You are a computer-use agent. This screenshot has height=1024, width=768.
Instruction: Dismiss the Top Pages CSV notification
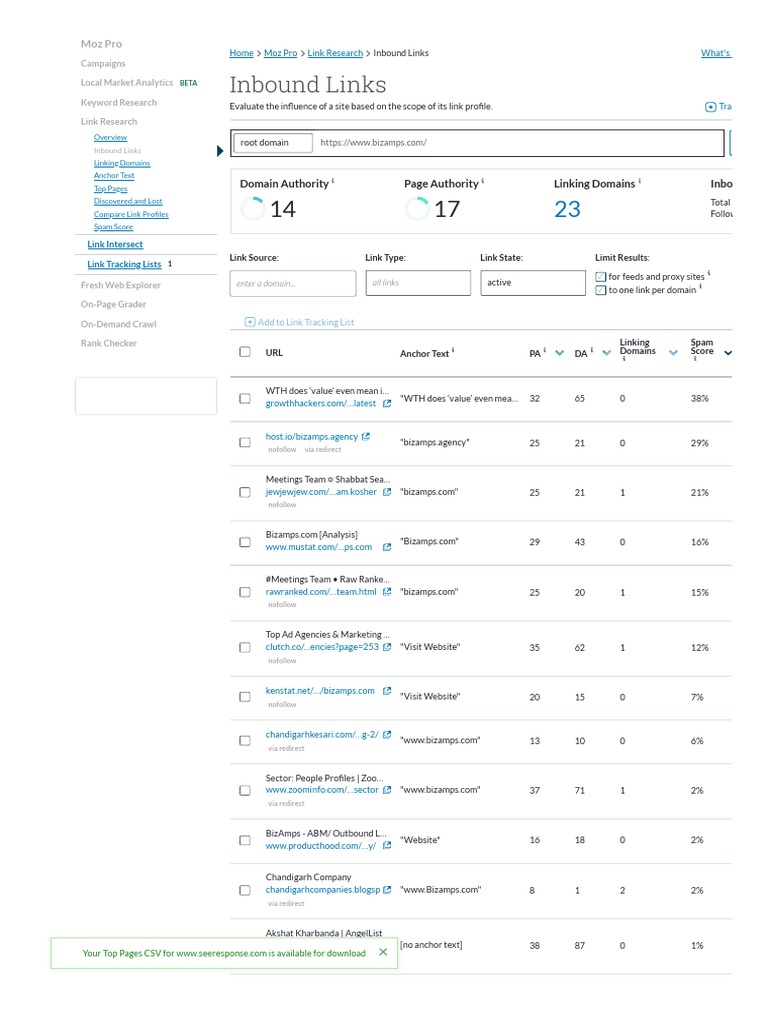pyautogui.click(x=383, y=952)
